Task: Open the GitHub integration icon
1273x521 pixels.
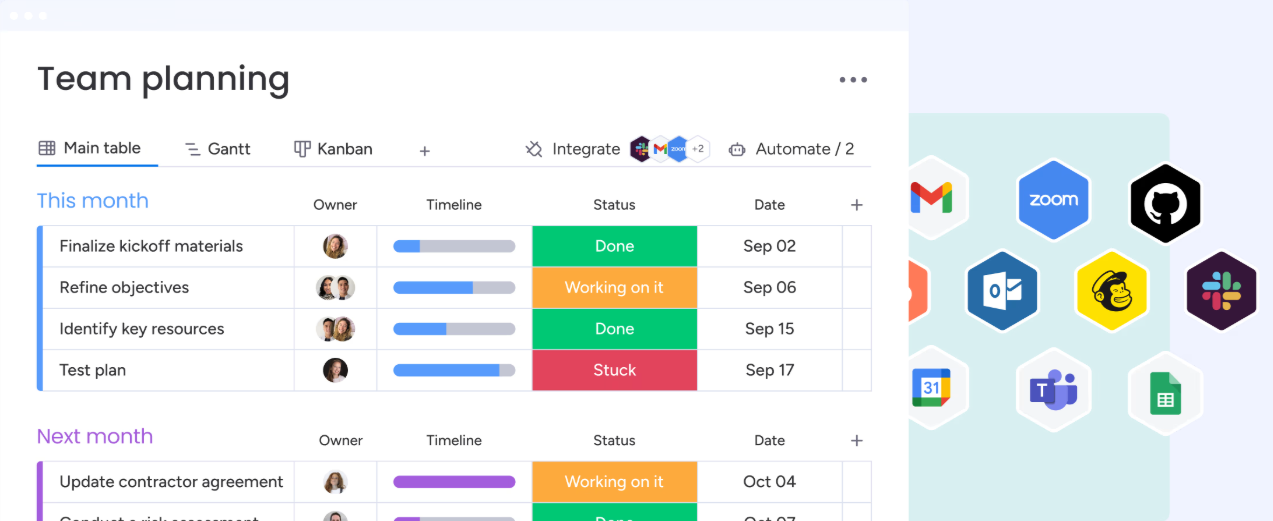Action: coord(1165,204)
